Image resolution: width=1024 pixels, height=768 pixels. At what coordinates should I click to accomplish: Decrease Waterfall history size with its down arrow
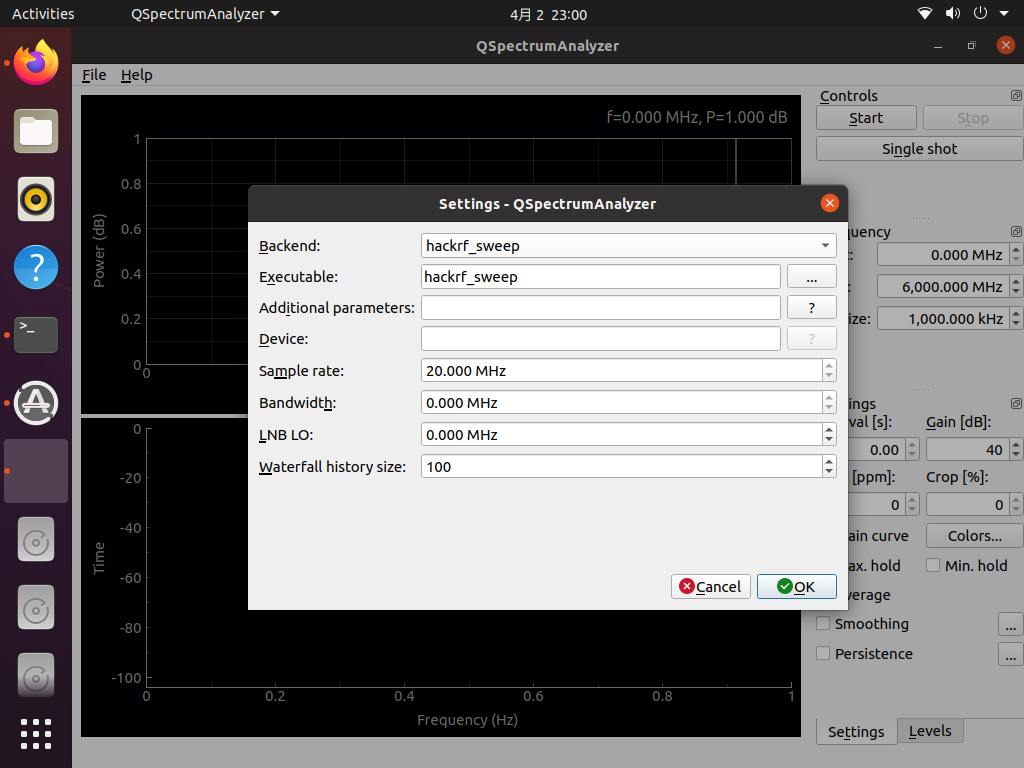point(830,471)
